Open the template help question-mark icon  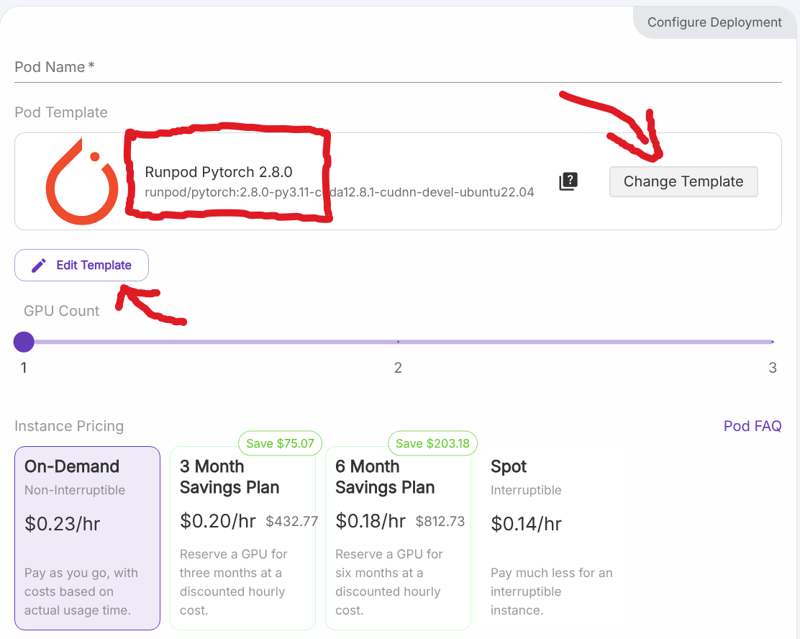click(568, 181)
